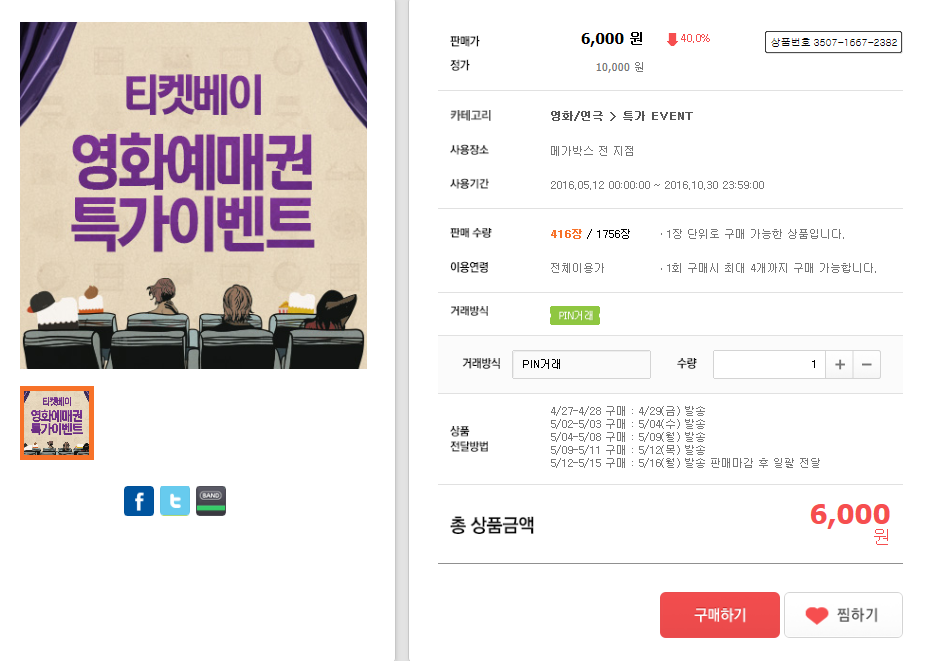
Task: Increase quantity with the plus button
Action: pos(840,365)
